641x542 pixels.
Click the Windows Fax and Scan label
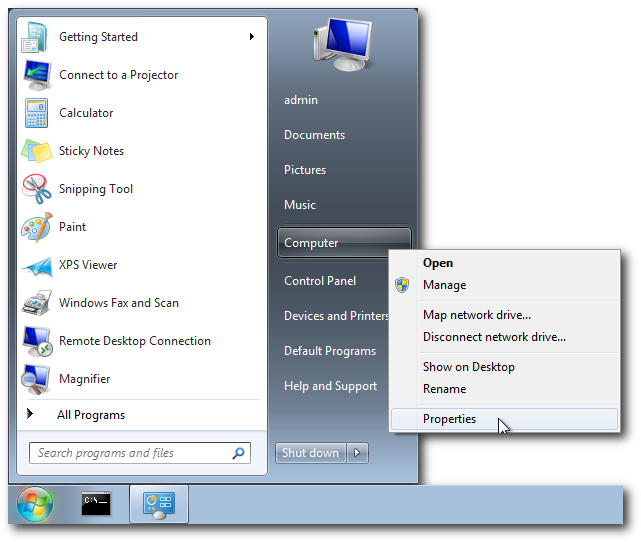pyautogui.click(x=119, y=303)
